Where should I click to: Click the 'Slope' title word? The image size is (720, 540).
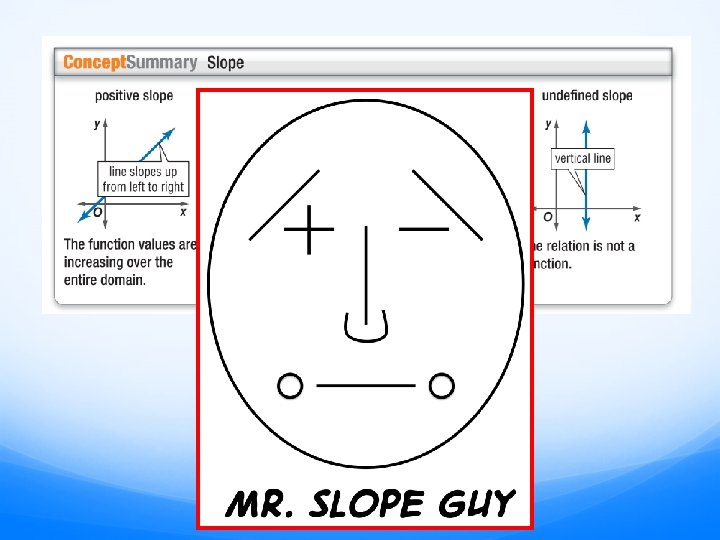coord(225,62)
